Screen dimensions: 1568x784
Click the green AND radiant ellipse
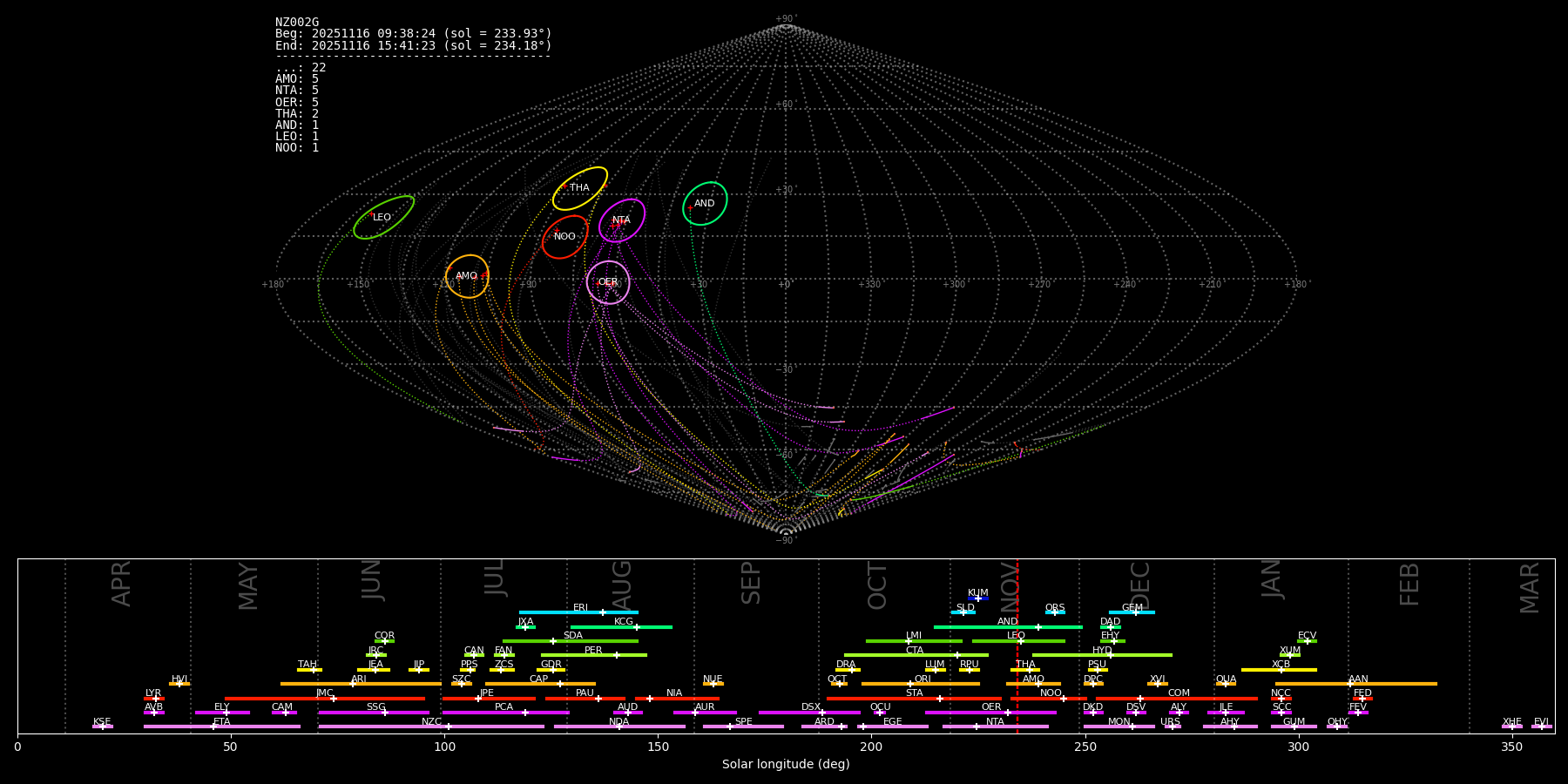tap(705, 204)
